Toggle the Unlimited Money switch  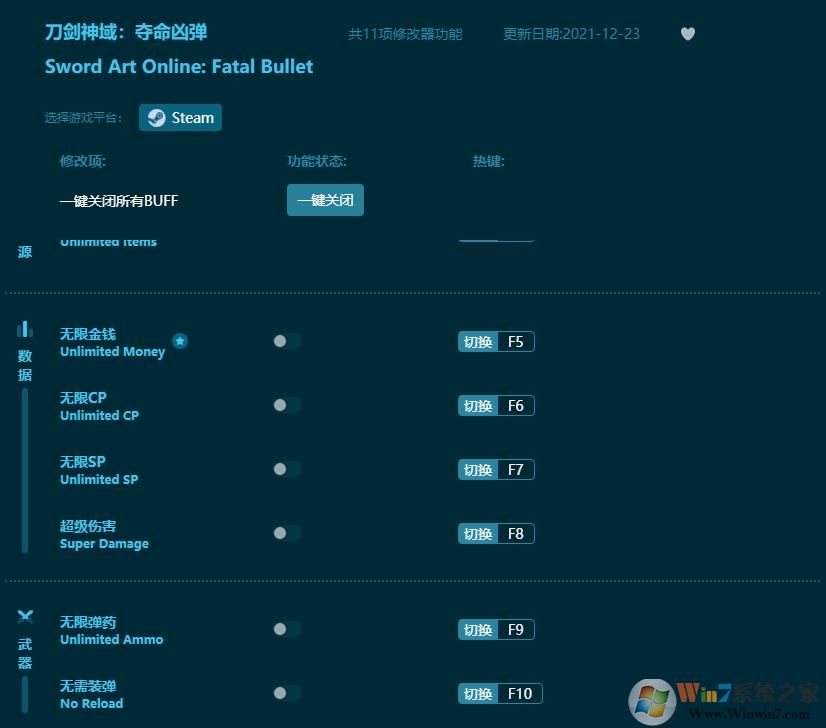pyautogui.click(x=287, y=341)
